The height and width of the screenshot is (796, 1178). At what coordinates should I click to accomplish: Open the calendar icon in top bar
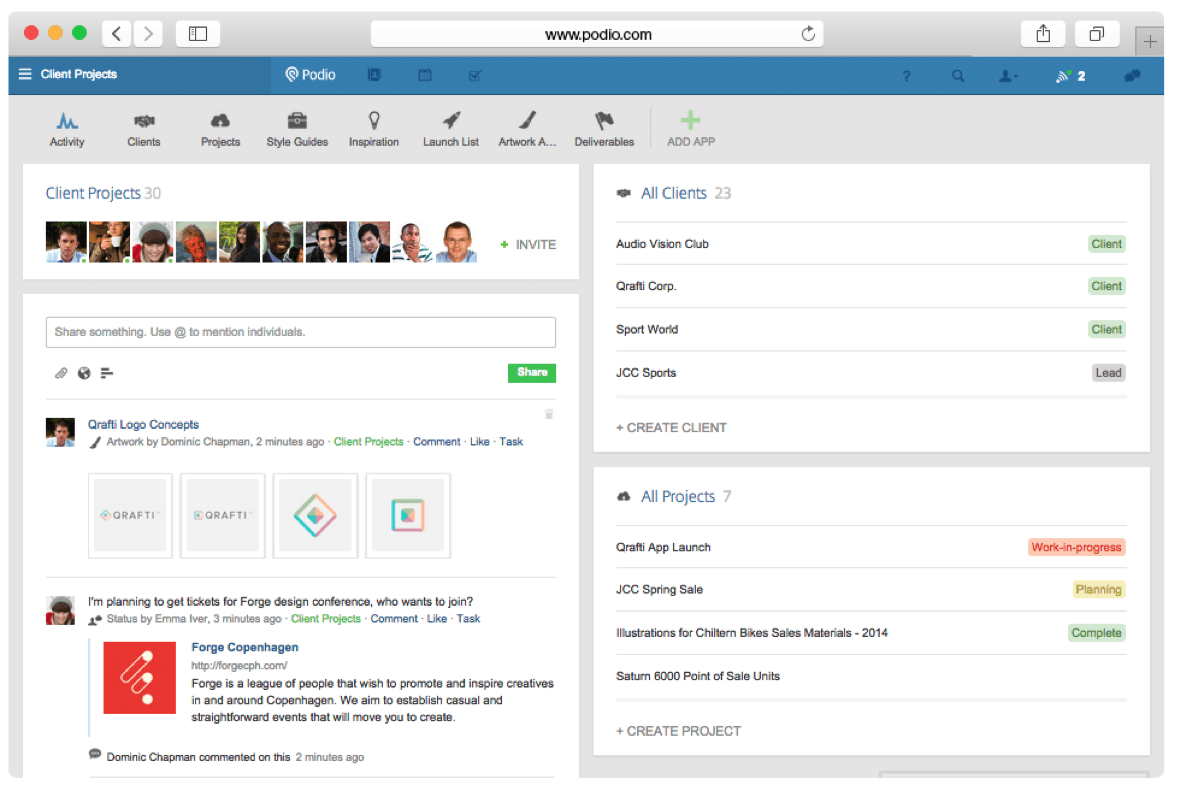424,75
